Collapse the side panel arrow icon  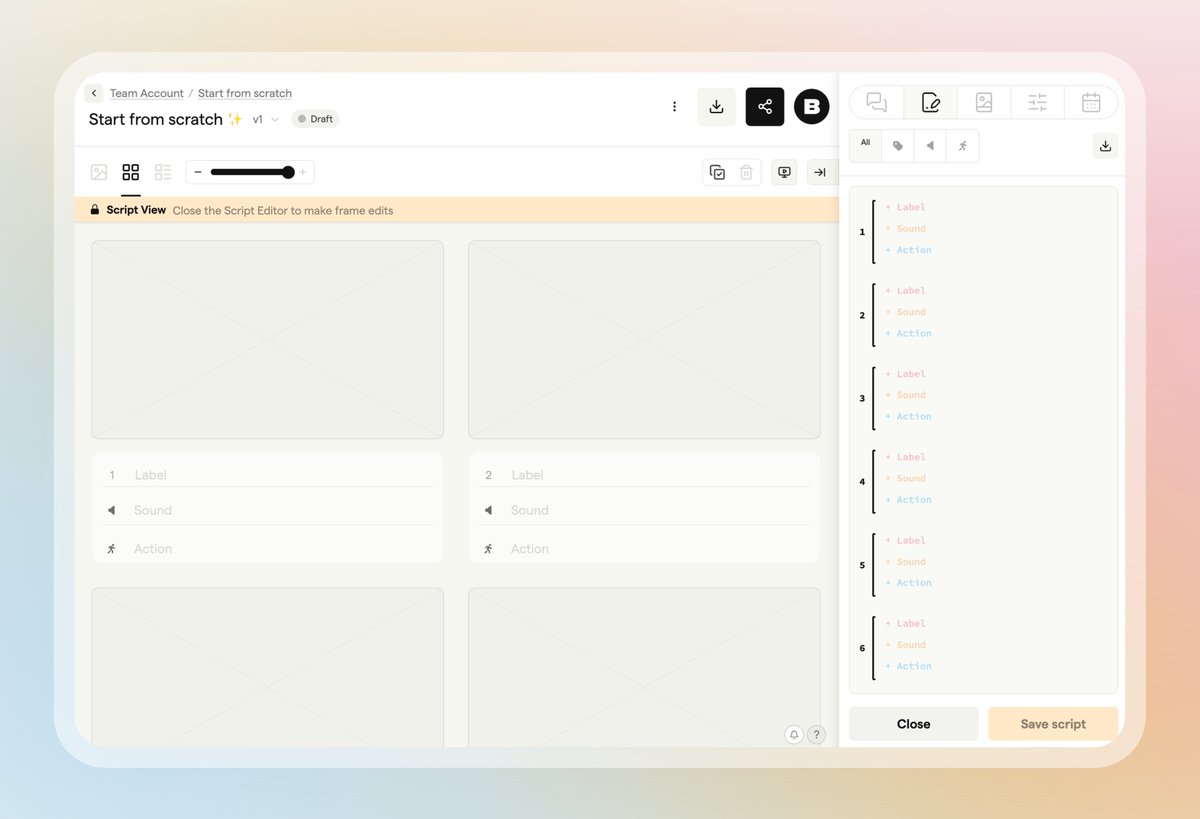coord(820,172)
